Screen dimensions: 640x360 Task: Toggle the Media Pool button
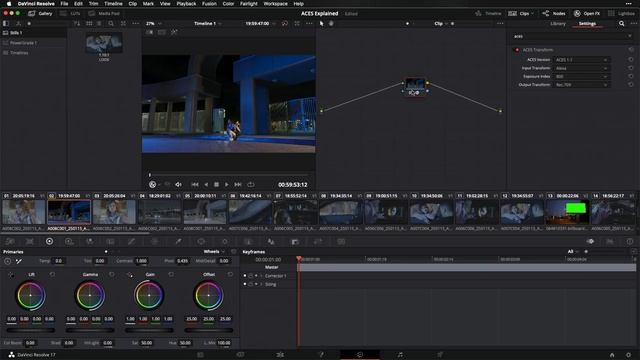coord(104,13)
